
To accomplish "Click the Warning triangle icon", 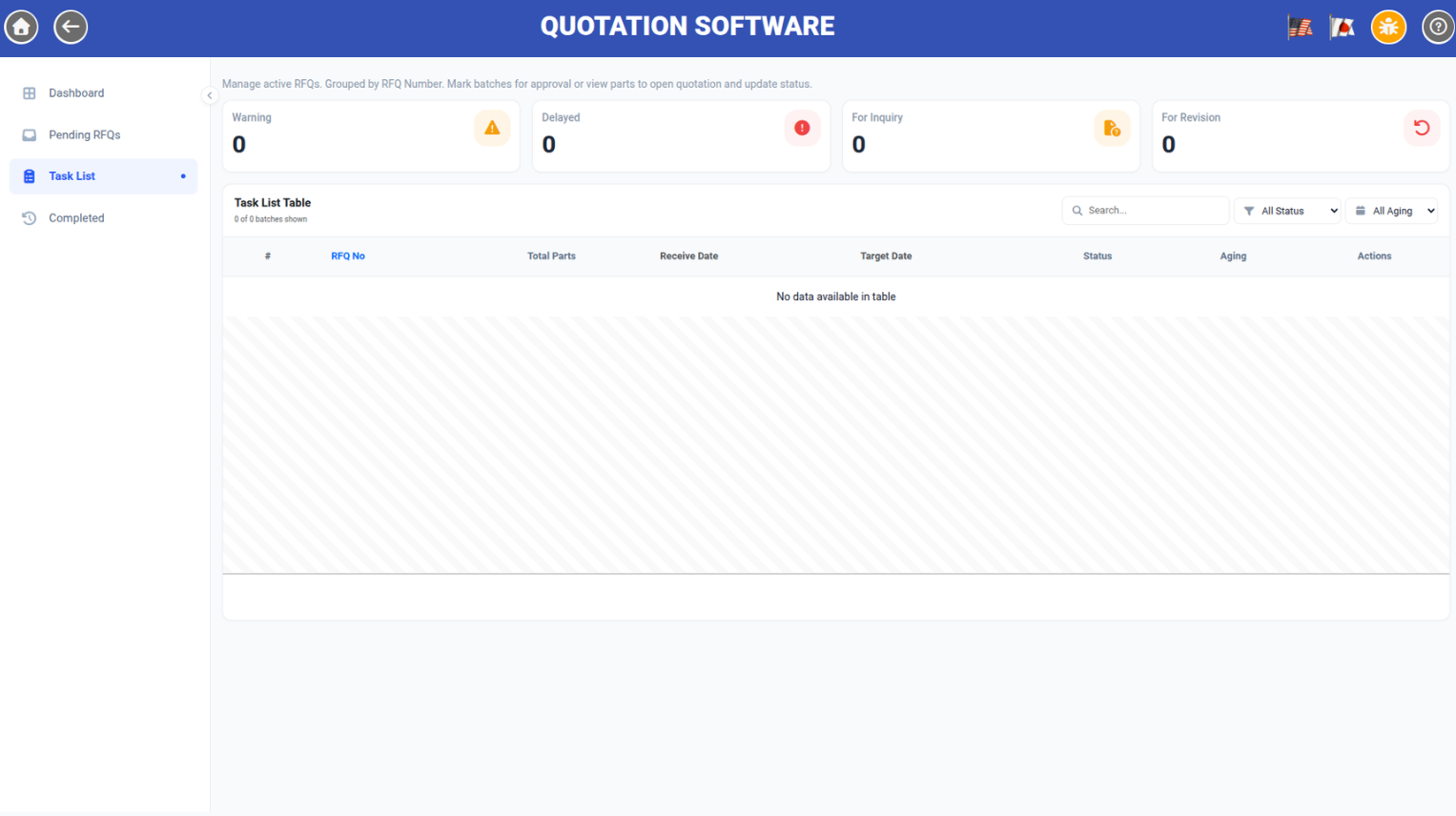I will (492, 128).
